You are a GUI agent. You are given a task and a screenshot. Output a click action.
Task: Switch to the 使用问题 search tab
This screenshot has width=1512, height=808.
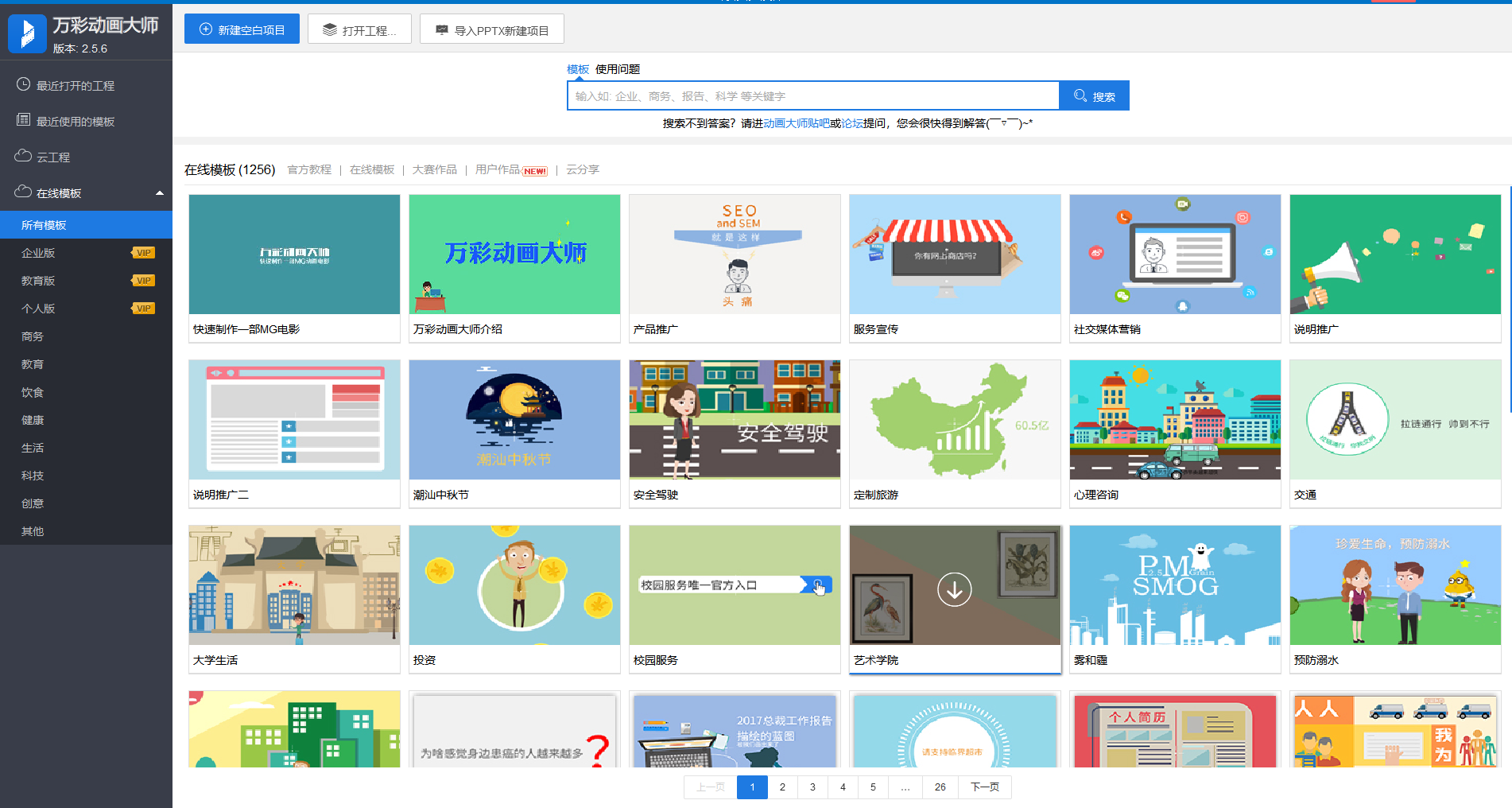tap(618, 69)
